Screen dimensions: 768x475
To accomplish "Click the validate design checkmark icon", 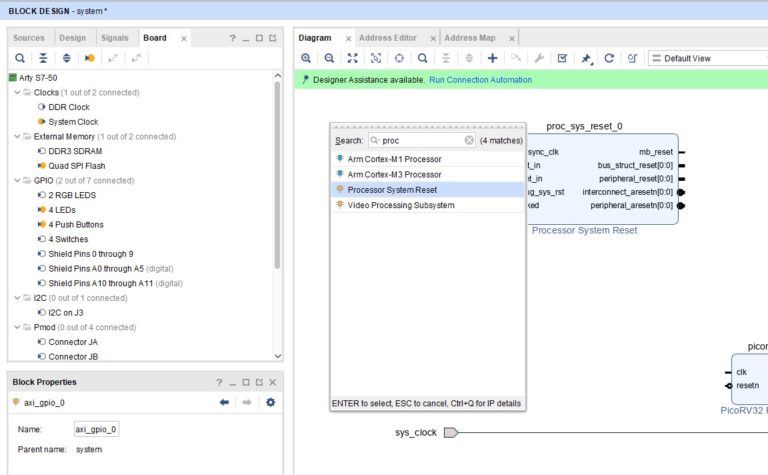I will [562, 58].
